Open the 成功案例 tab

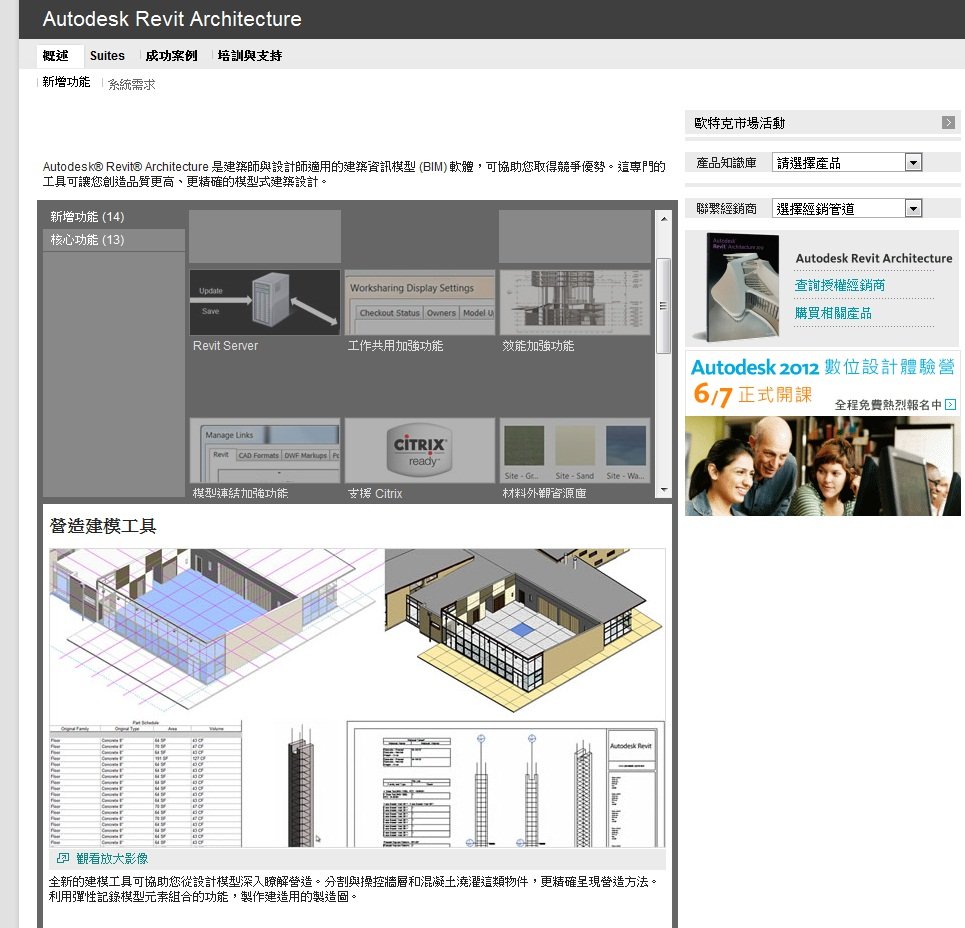pos(172,56)
